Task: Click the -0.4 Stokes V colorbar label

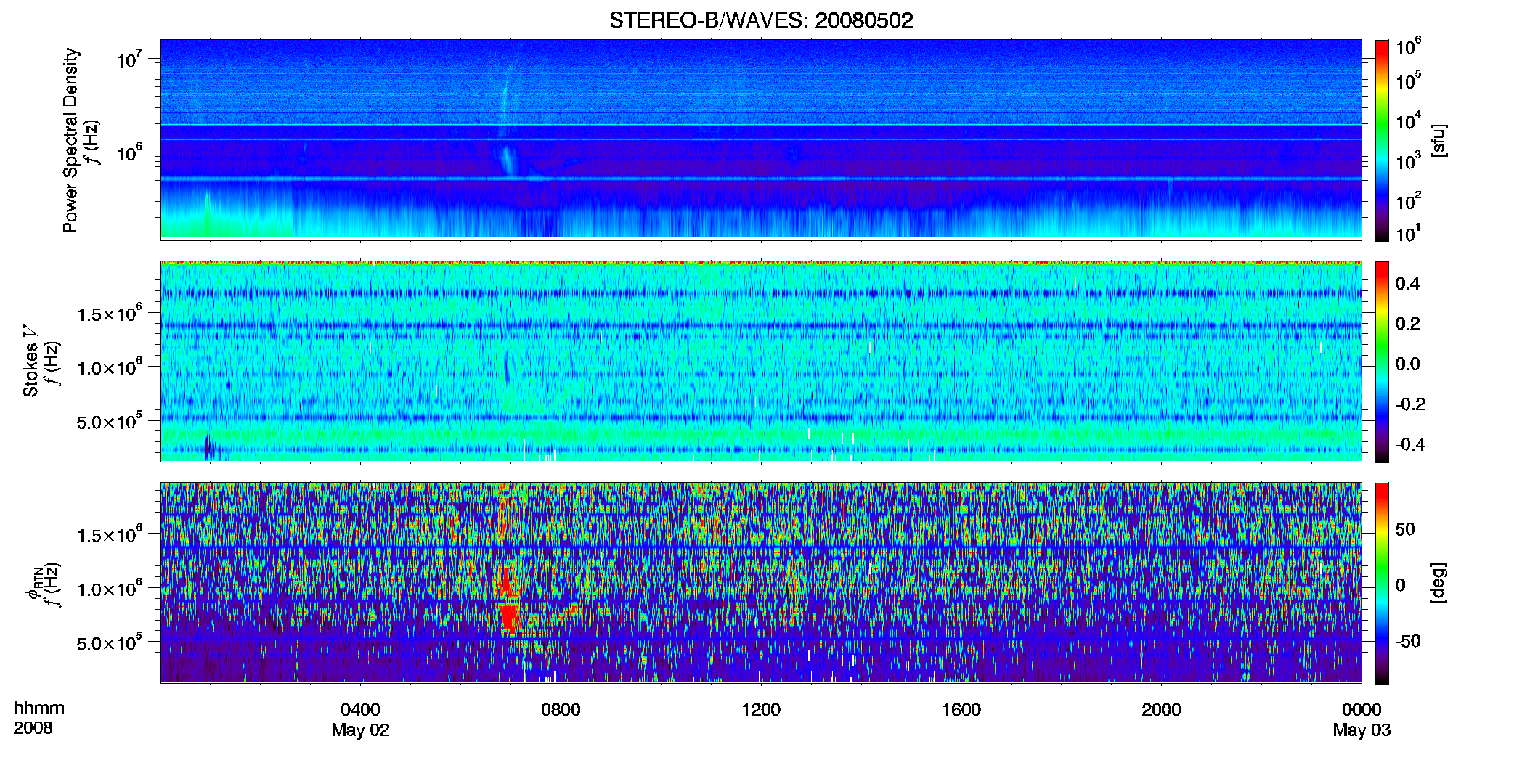Action: [x=1410, y=445]
